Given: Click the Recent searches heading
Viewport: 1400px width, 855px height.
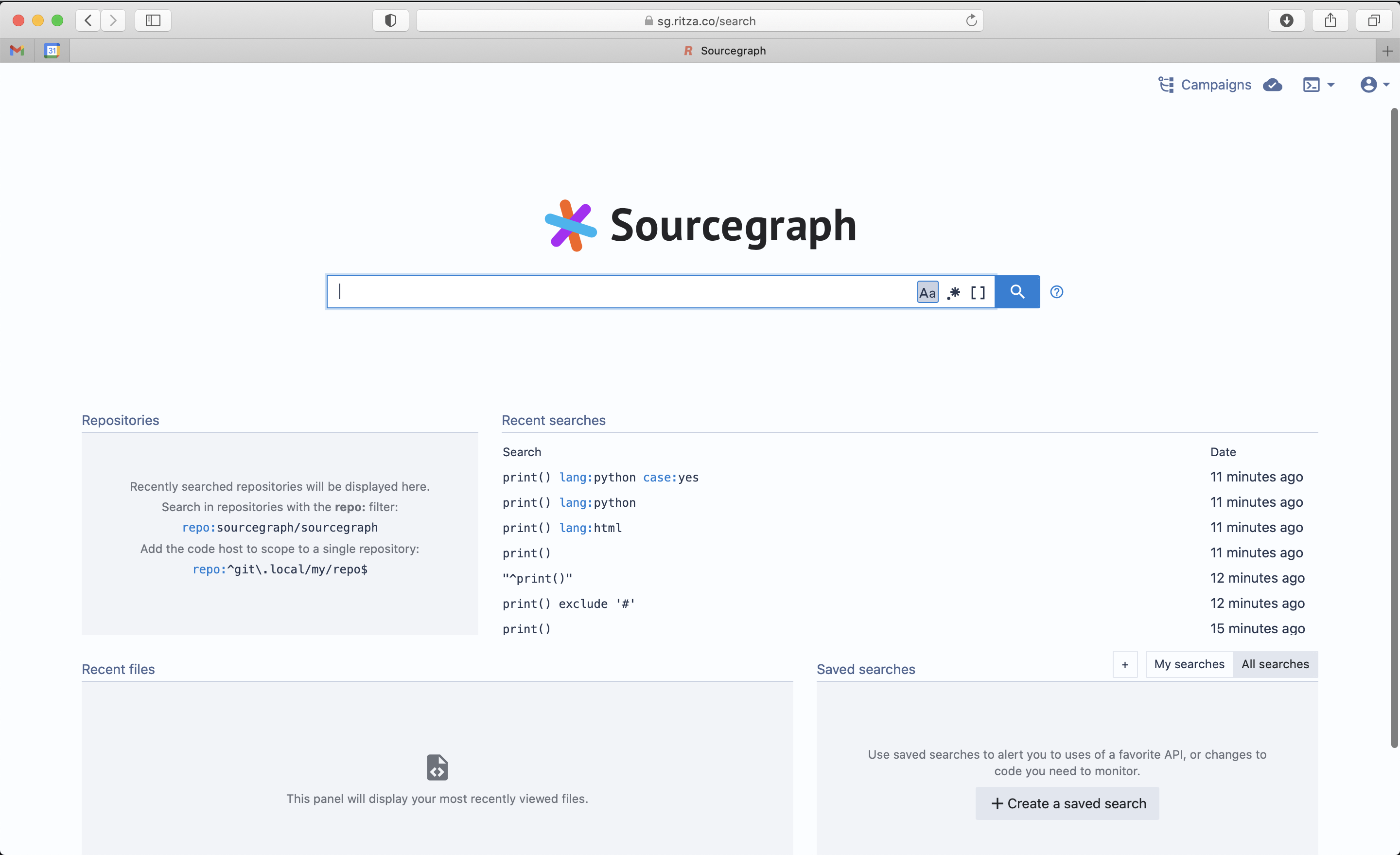Looking at the screenshot, I should tap(553, 420).
